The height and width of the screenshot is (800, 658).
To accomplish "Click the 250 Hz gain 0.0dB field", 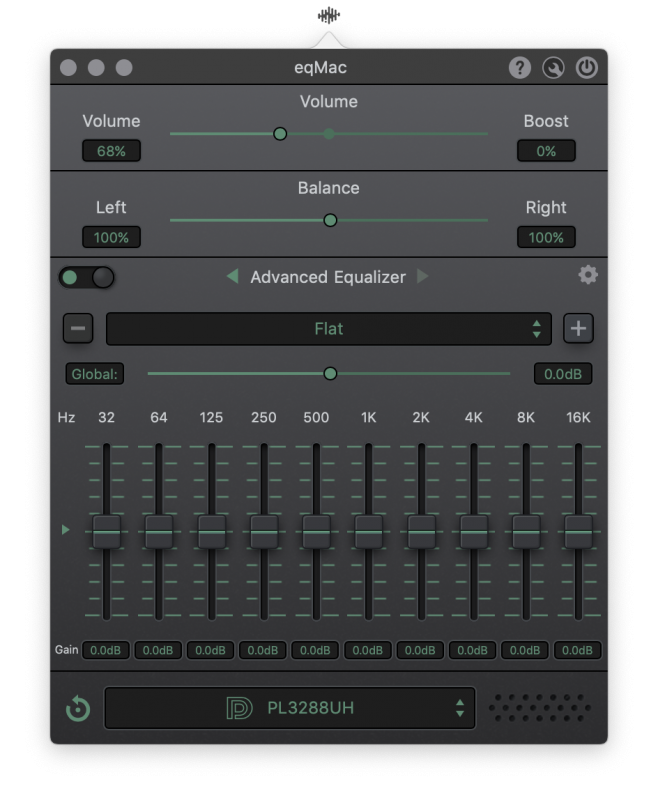I will (x=263, y=650).
